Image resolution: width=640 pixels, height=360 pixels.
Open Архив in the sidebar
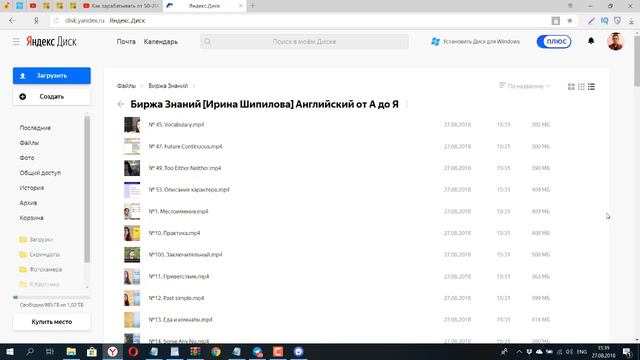pyautogui.click(x=28, y=203)
